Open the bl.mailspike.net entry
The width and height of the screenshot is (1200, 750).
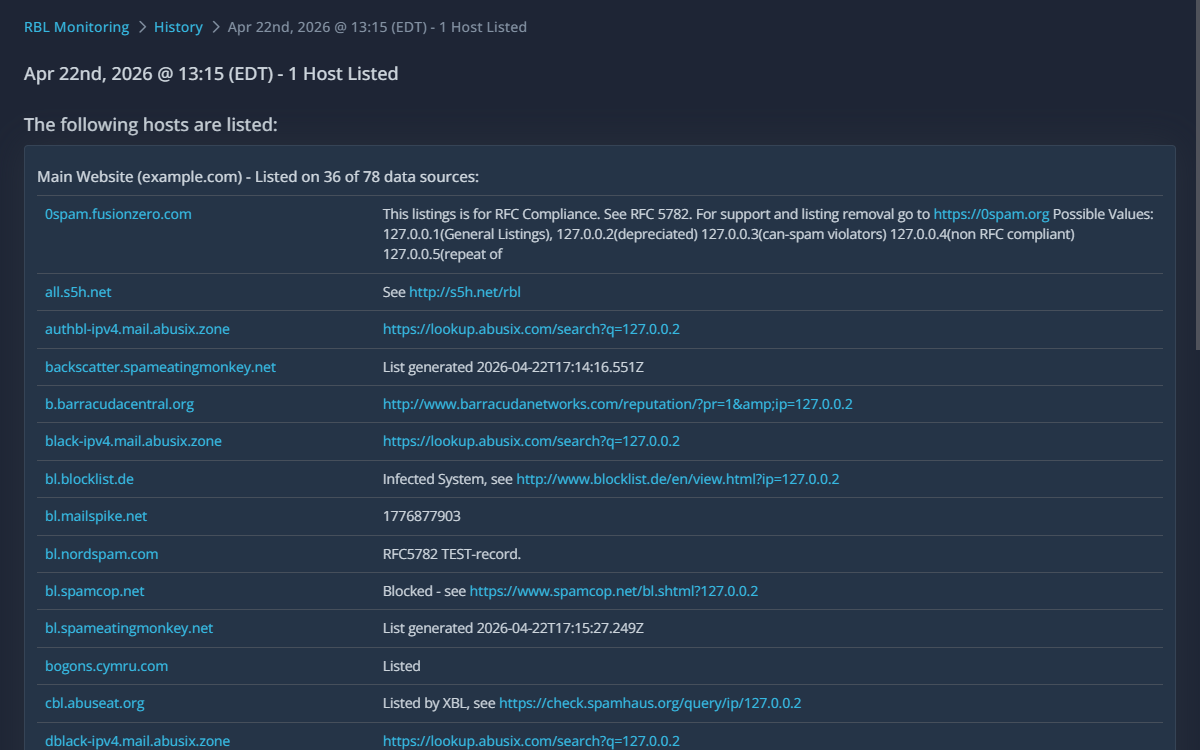pos(96,516)
